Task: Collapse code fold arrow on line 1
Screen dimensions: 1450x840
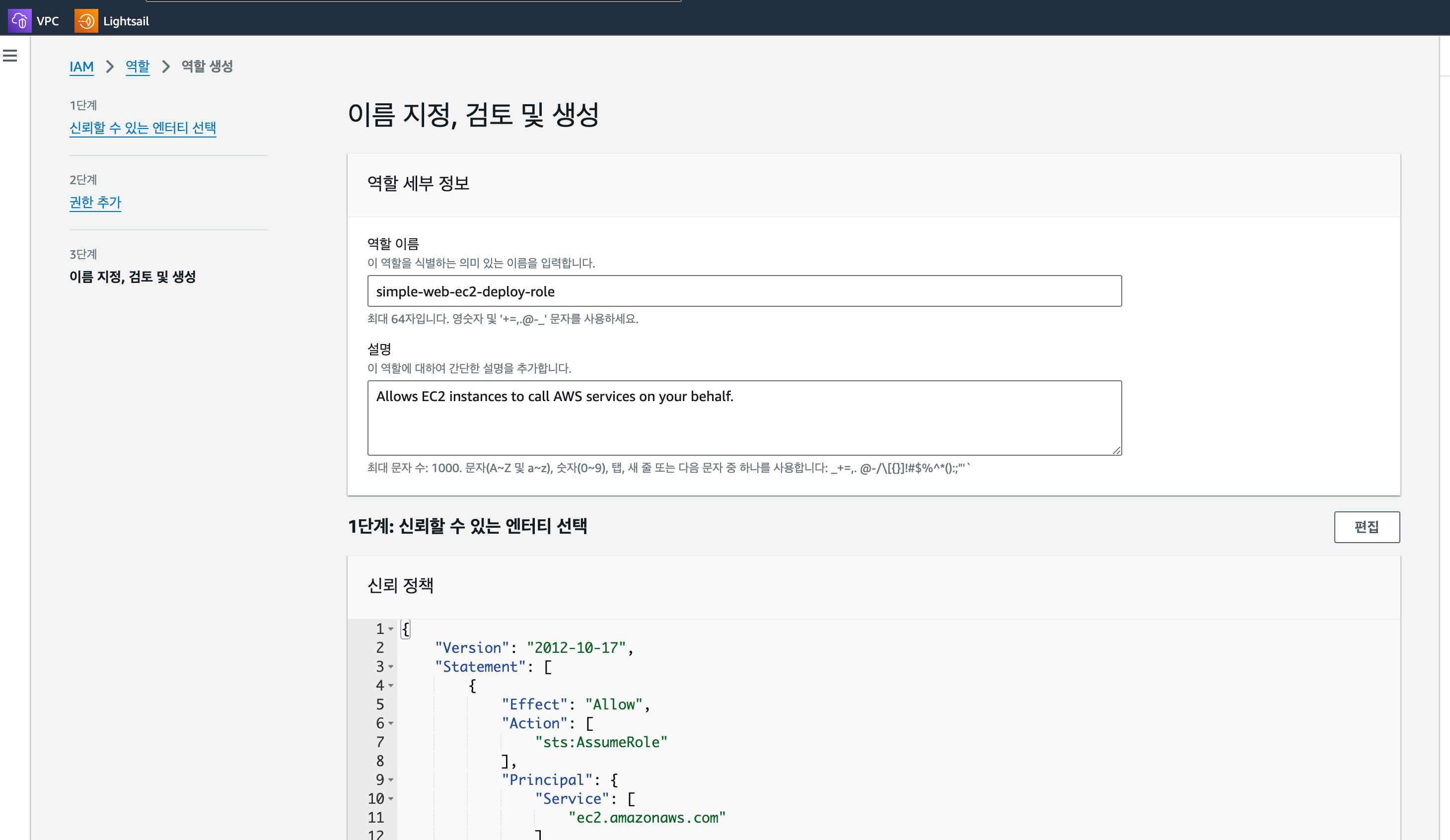Action: coord(391,629)
